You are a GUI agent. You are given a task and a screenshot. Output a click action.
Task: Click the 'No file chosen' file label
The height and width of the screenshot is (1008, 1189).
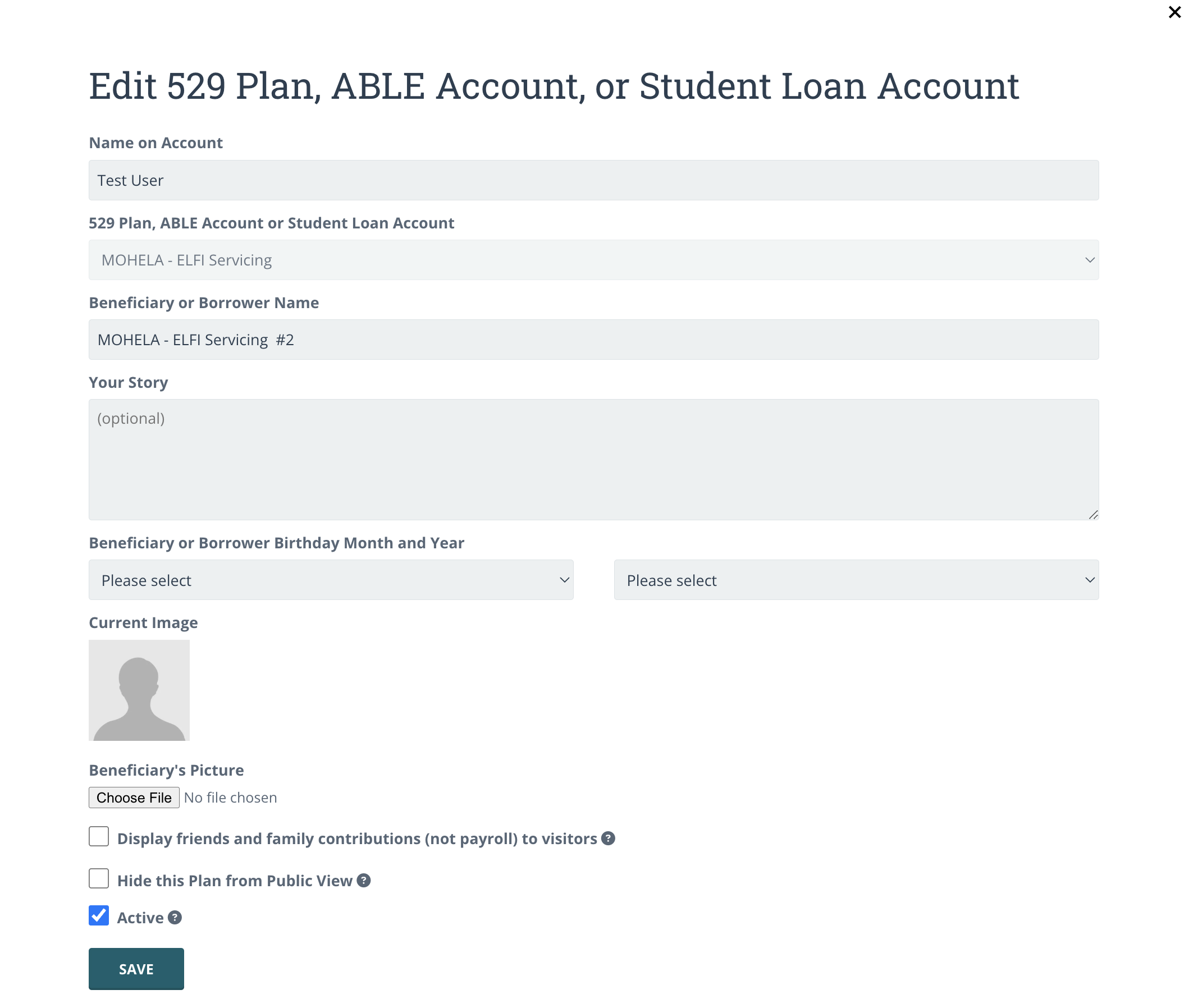230,798
